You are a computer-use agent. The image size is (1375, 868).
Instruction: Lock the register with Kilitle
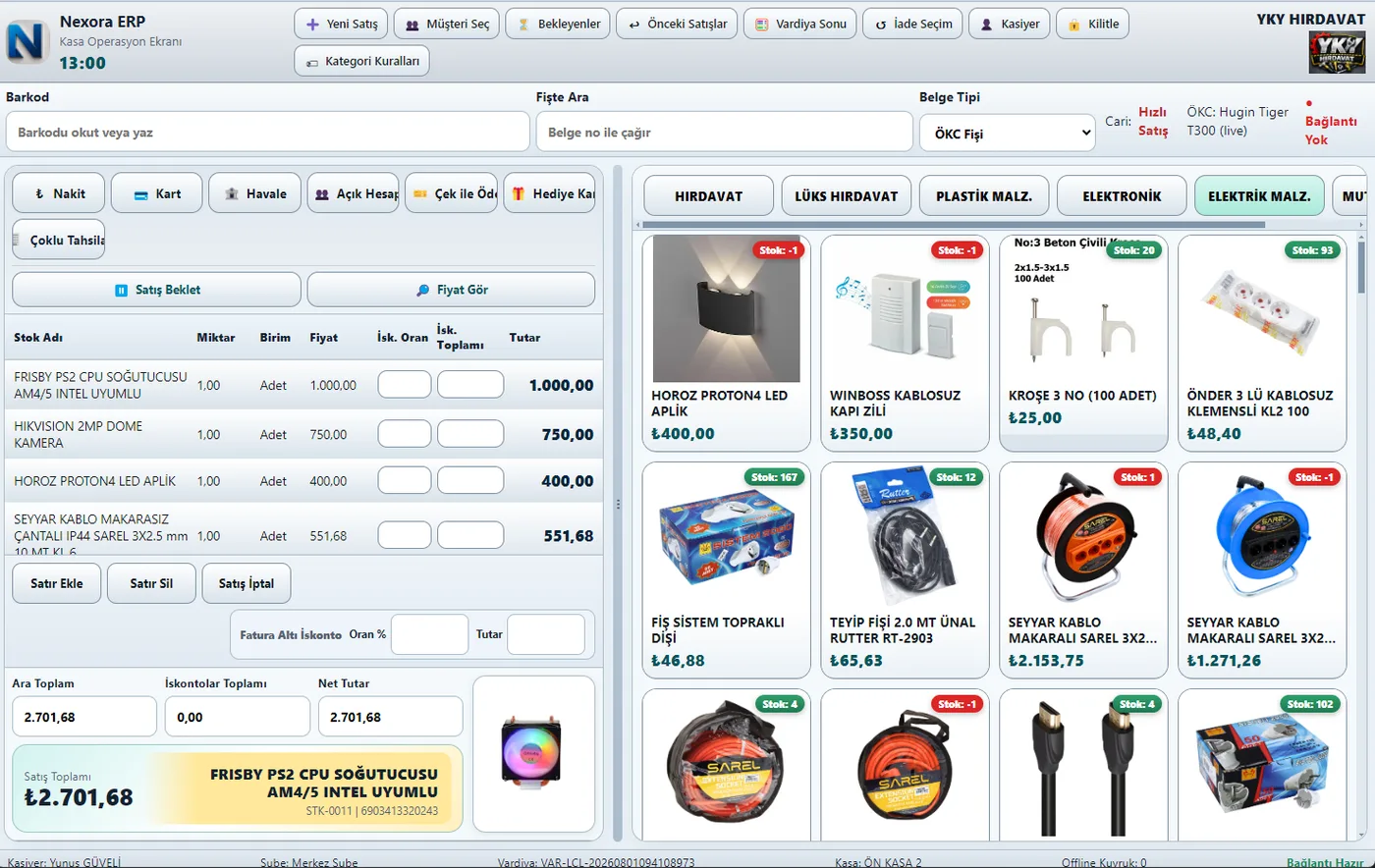(1092, 24)
